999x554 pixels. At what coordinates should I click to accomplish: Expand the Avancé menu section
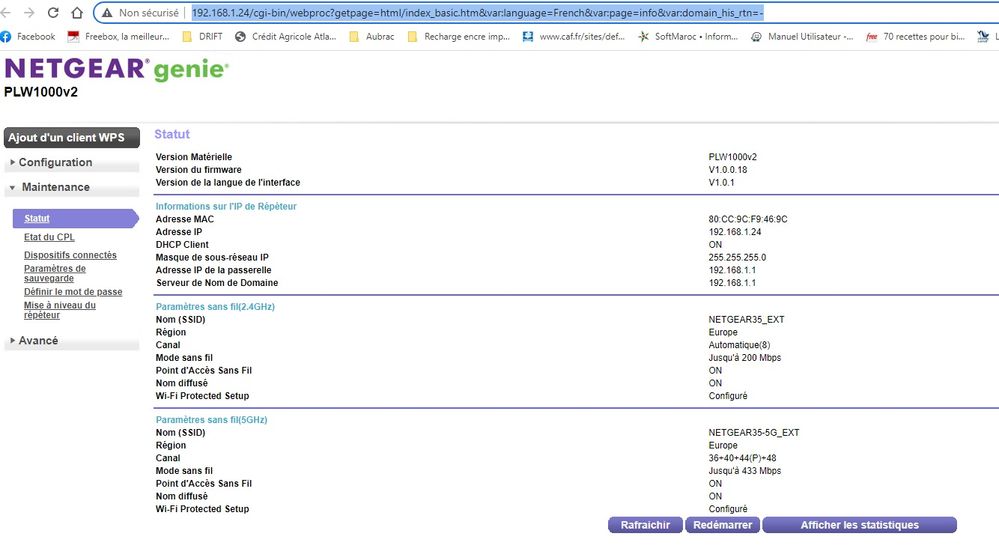click(38, 341)
